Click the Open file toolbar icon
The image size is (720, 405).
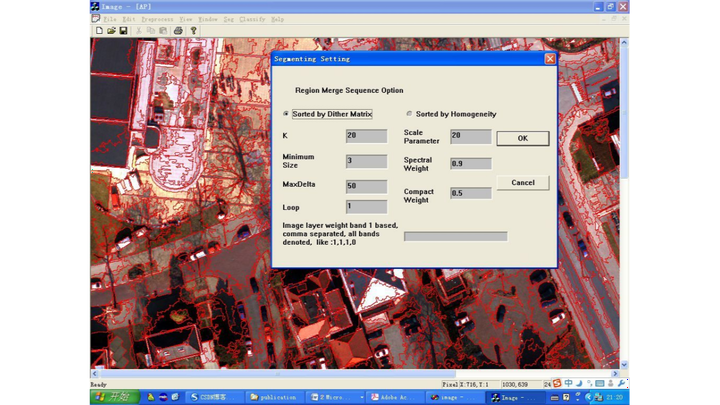[111, 31]
